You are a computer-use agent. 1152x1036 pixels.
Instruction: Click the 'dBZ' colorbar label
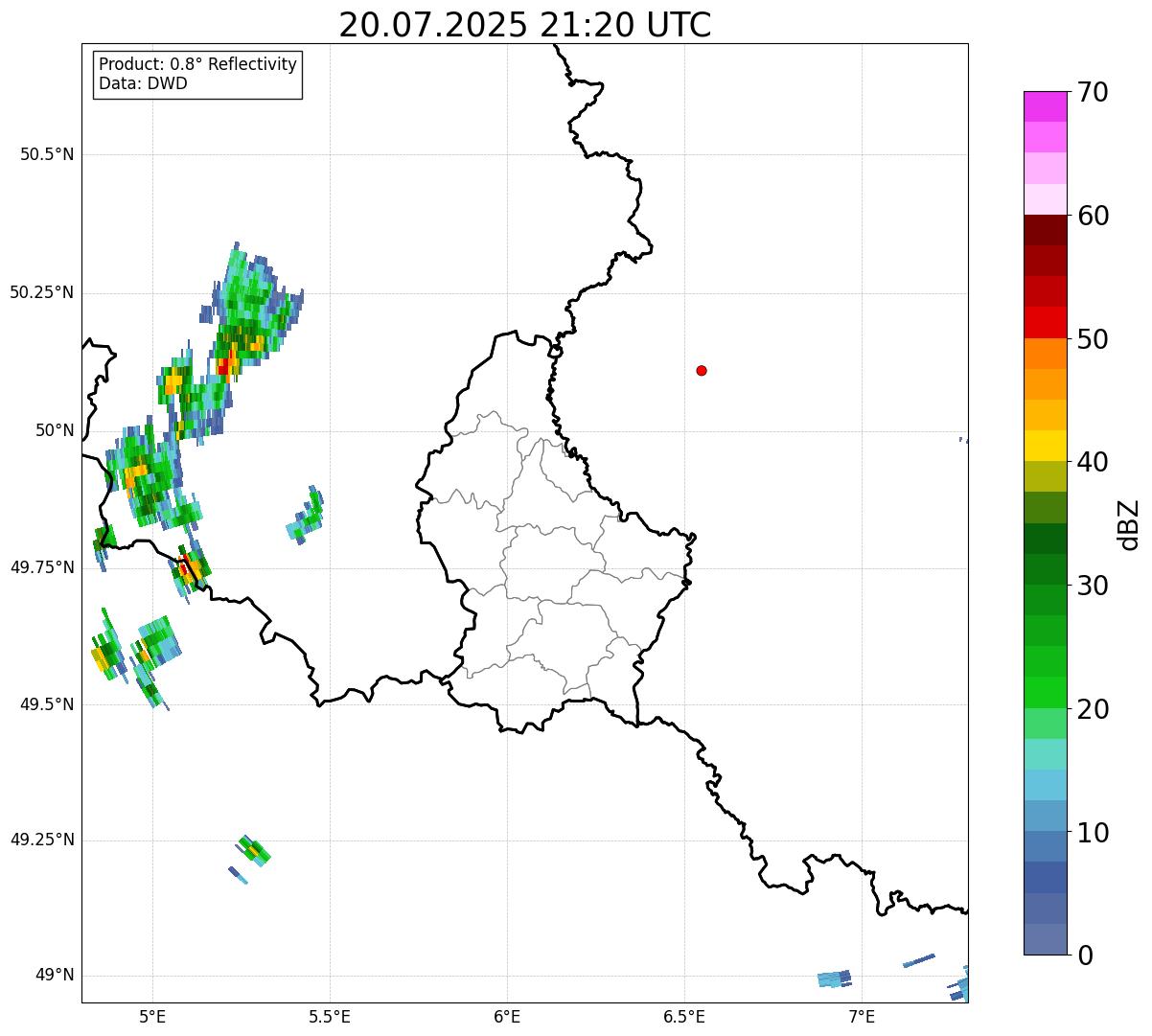[x=1129, y=524]
